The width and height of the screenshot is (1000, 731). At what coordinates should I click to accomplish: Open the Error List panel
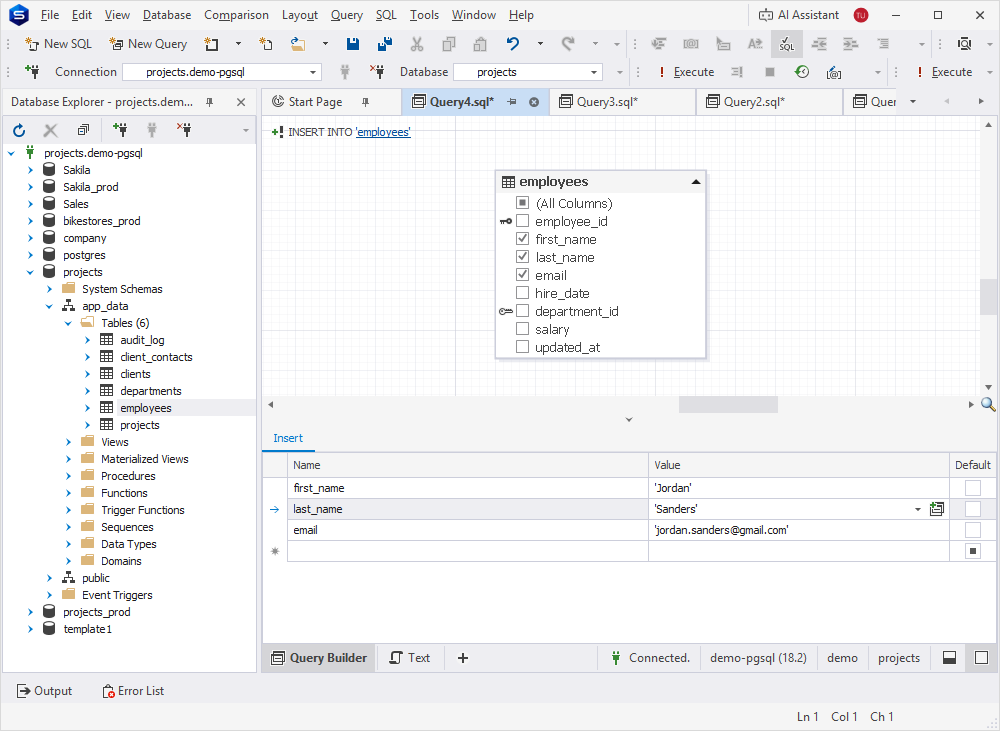pos(133,691)
